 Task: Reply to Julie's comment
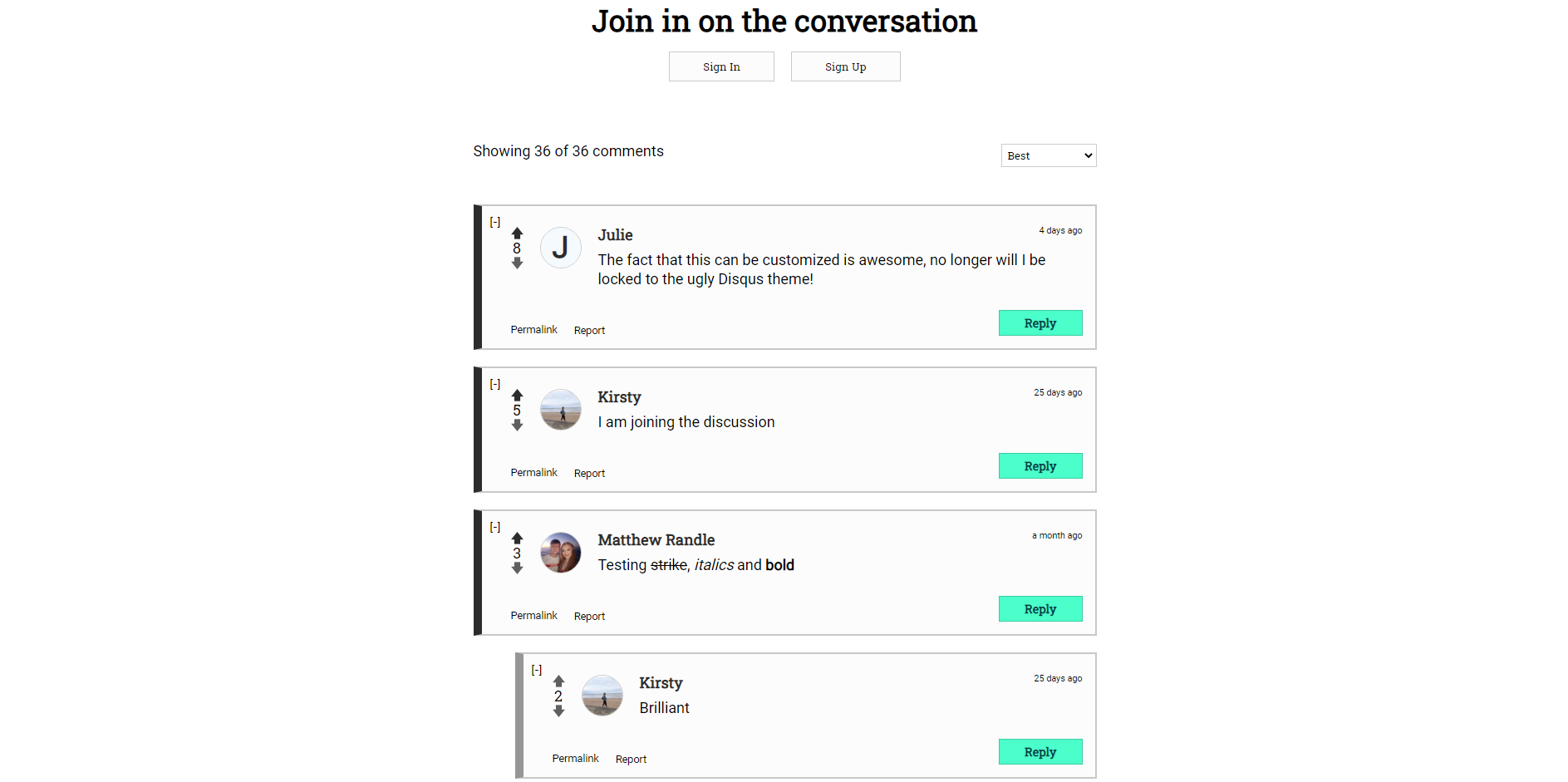click(x=1040, y=323)
